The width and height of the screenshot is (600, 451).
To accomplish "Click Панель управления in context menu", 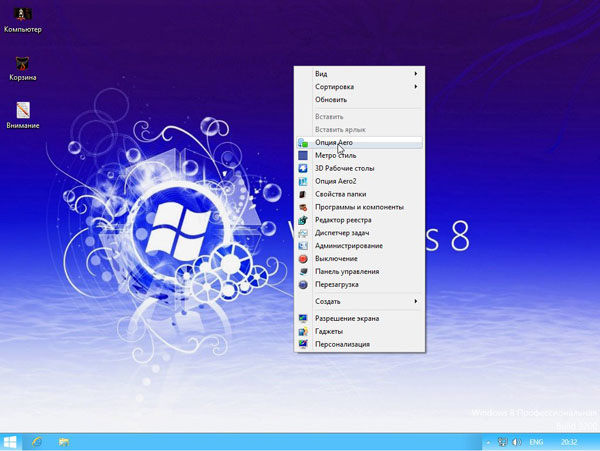I will pyautogui.click(x=346, y=271).
